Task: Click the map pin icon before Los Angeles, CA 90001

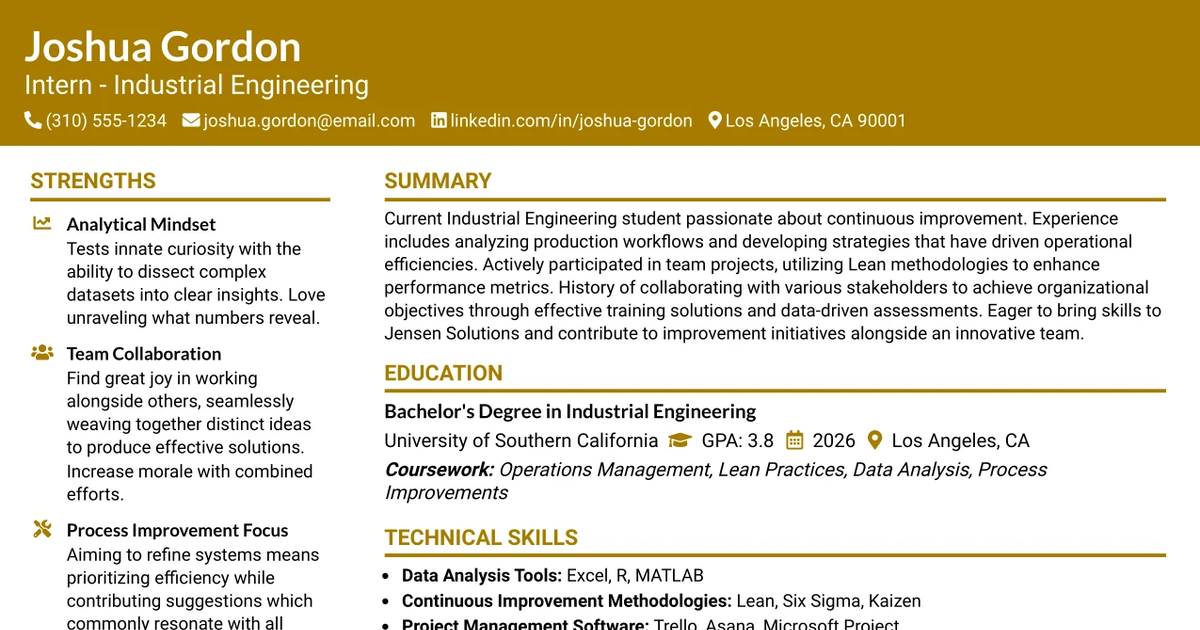Action: (x=715, y=121)
